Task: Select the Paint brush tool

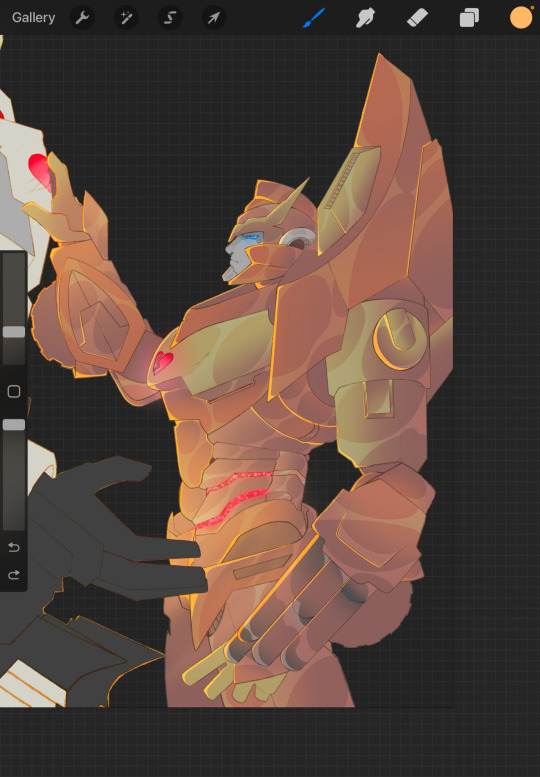Action: [314, 18]
